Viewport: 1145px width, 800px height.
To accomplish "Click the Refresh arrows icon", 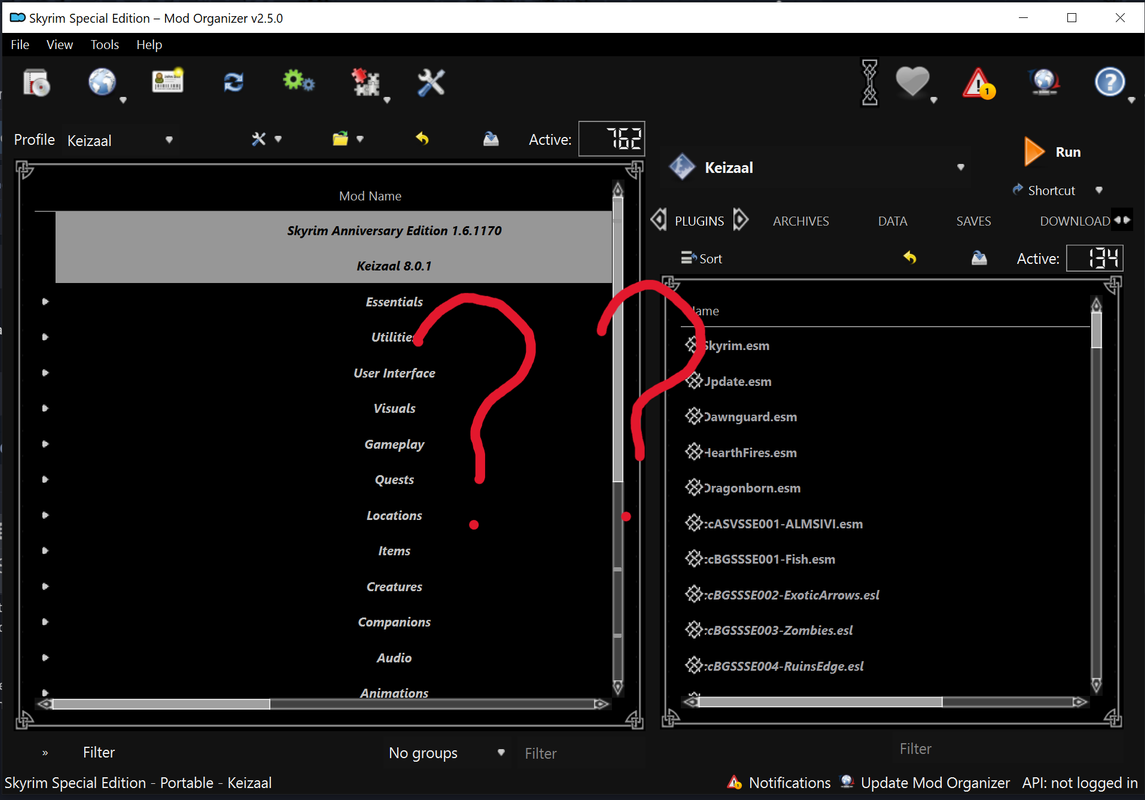I will (x=234, y=82).
